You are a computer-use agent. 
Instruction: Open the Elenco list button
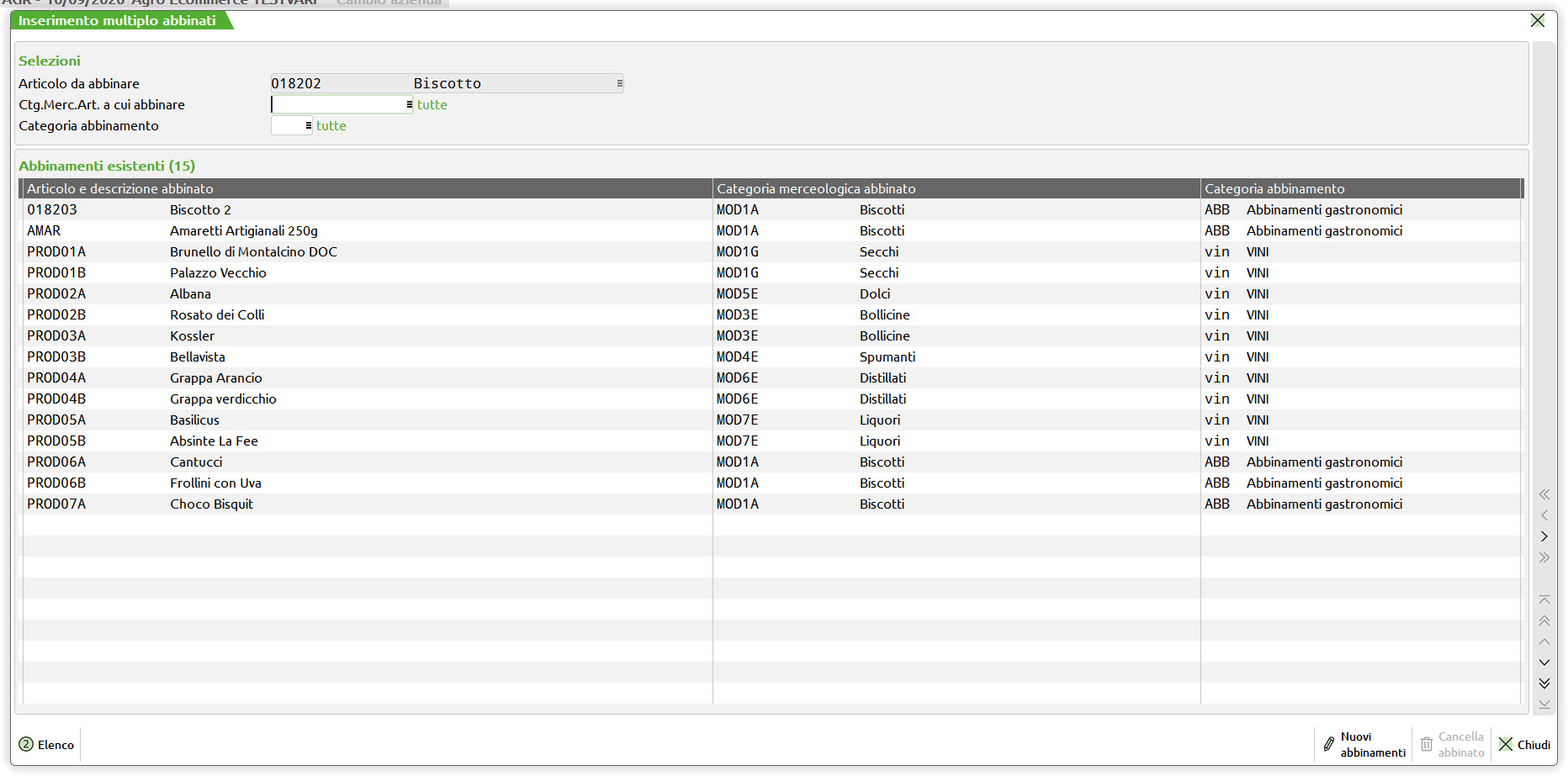click(47, 745)
